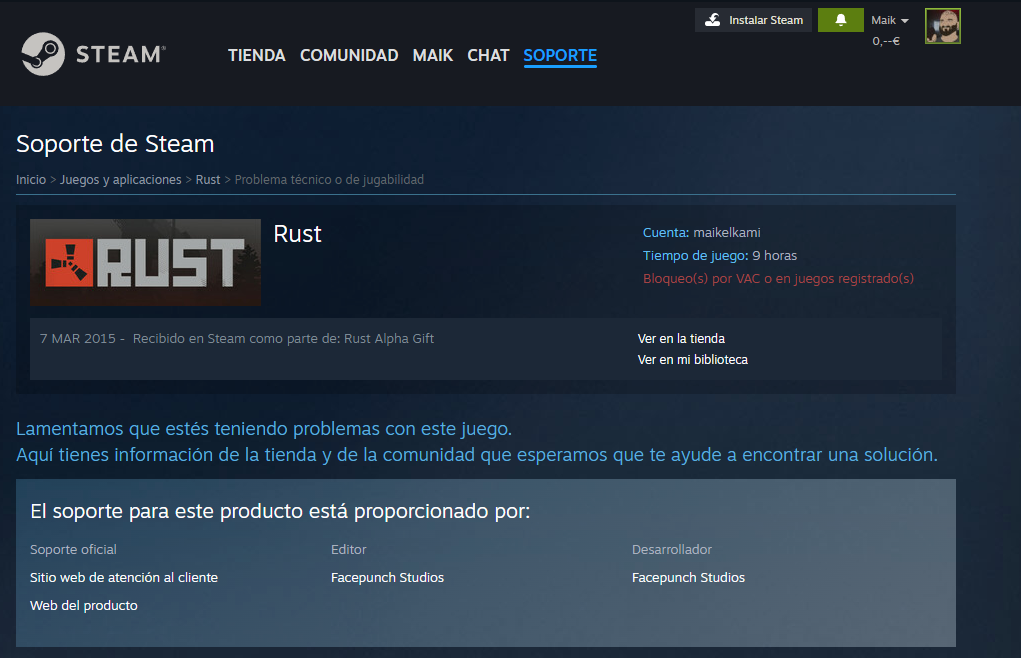
Task: Click Facepunch Studios under Desarrollador
Action: [x=688, y=577]
